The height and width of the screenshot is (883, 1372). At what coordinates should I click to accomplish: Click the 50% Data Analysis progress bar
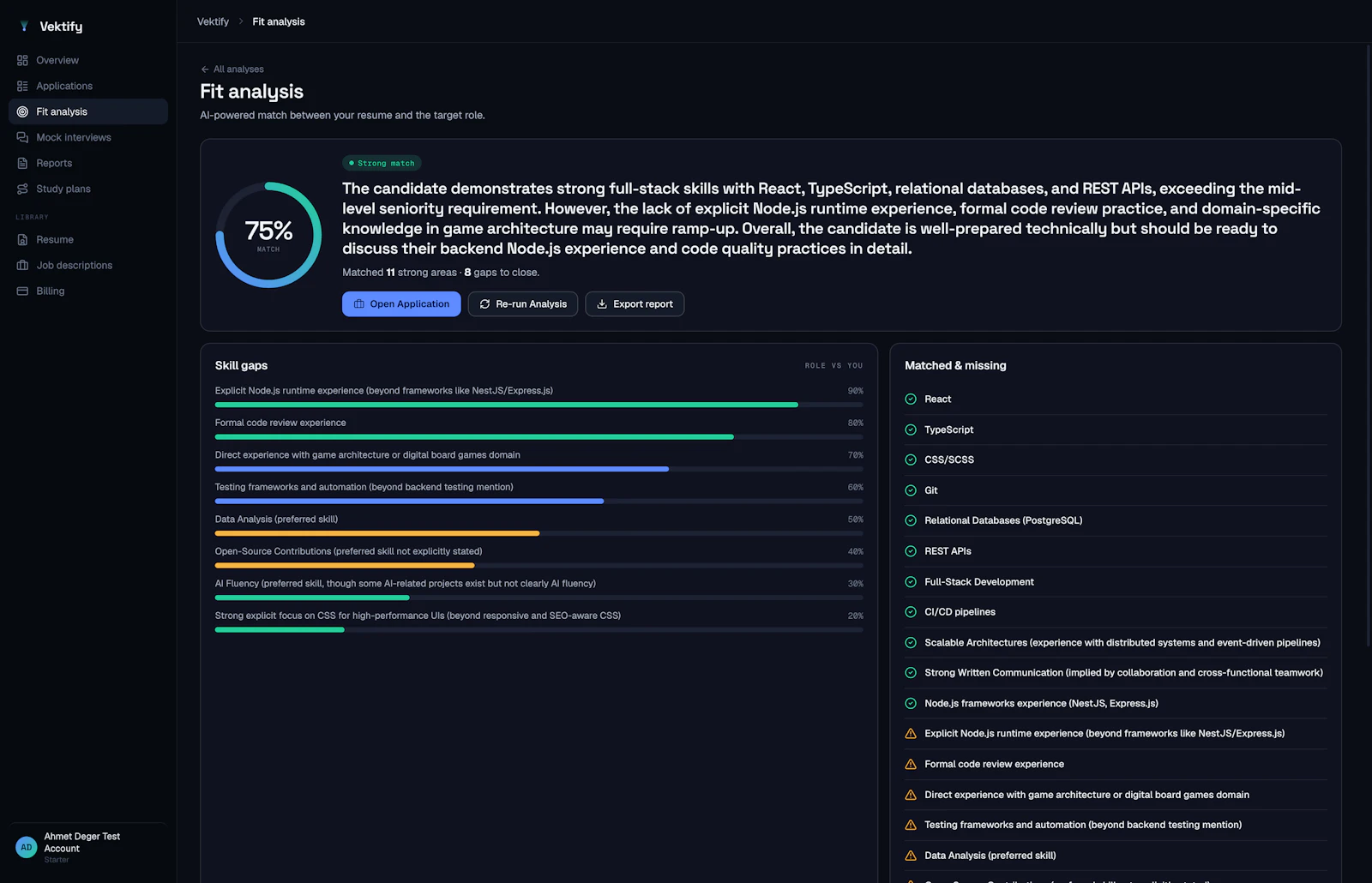(539, 533)
